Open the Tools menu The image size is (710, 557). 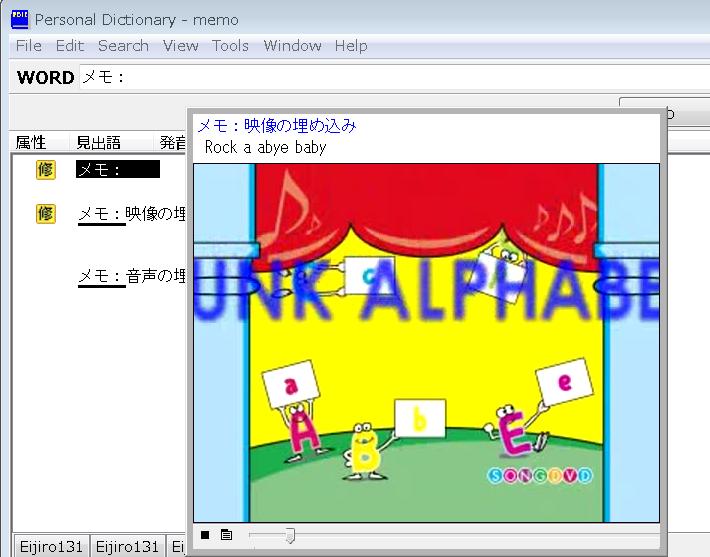pos(230,46)
